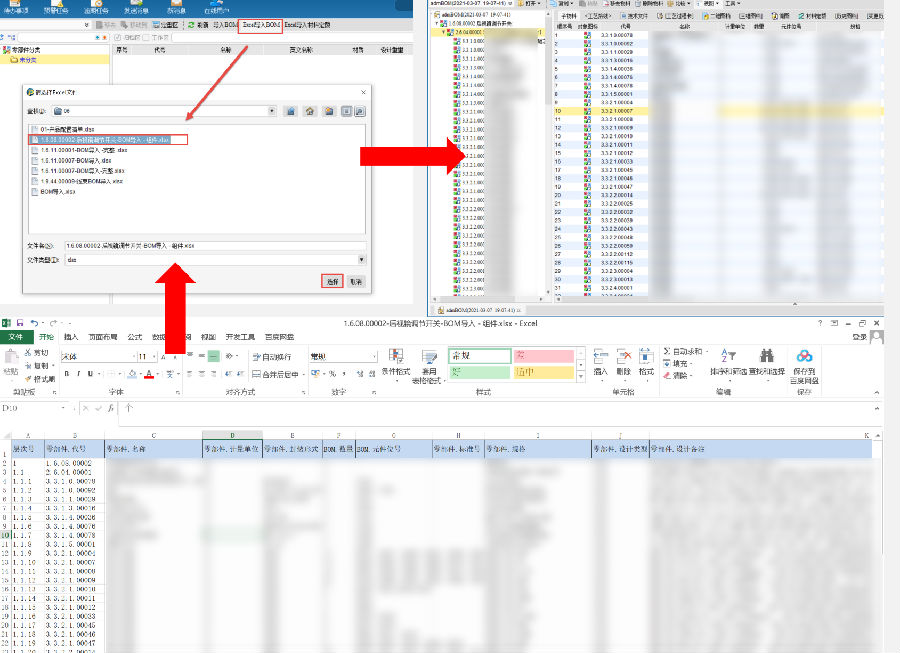Toggle the 工作区 checkbox
The height and width of the screenshot is (653, 900).
[147, 37]
